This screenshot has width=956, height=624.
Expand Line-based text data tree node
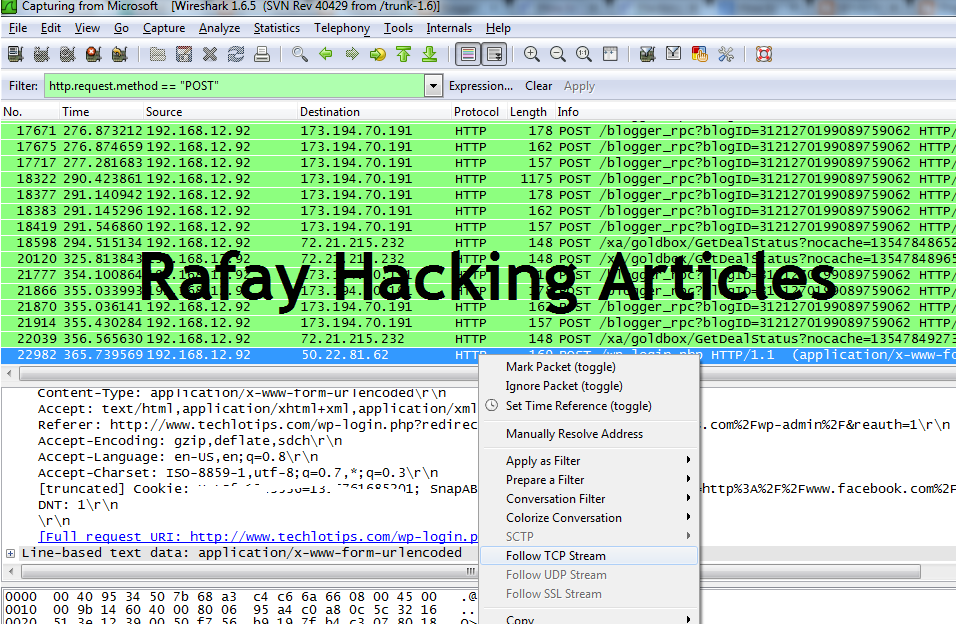pyautogui.click(x=10, y=553)
